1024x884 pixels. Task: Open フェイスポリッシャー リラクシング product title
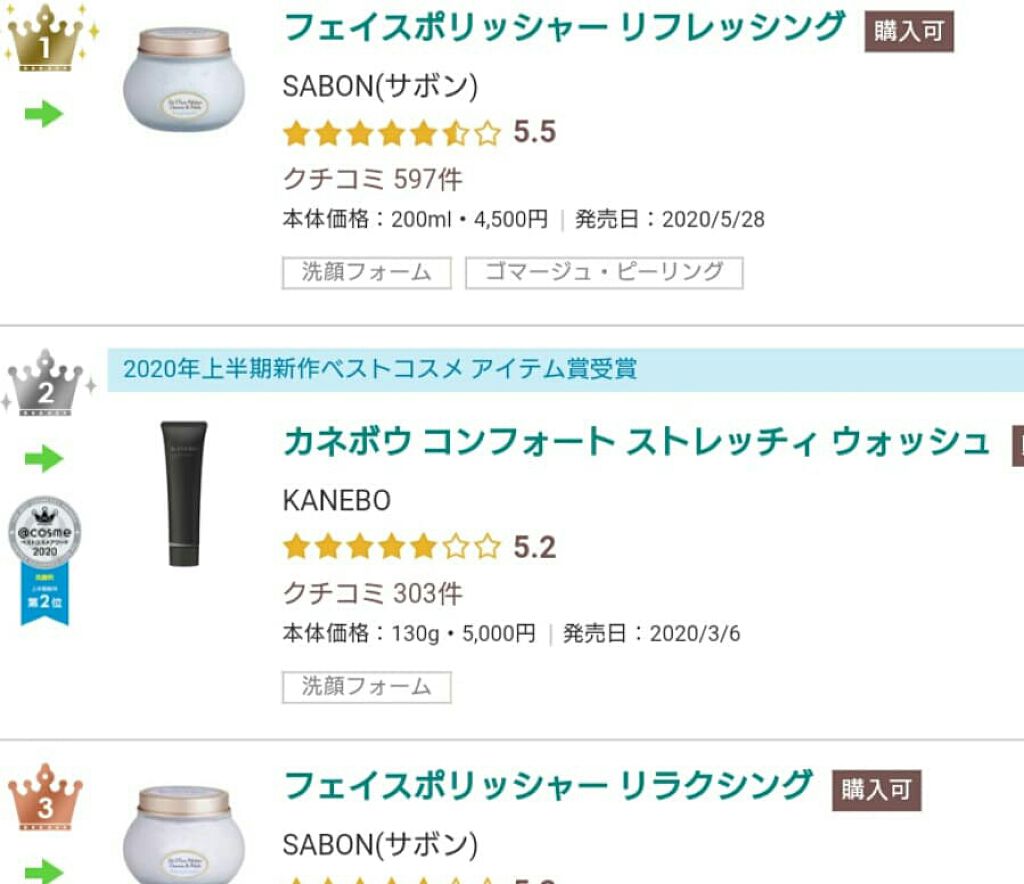tap(548, 786)
